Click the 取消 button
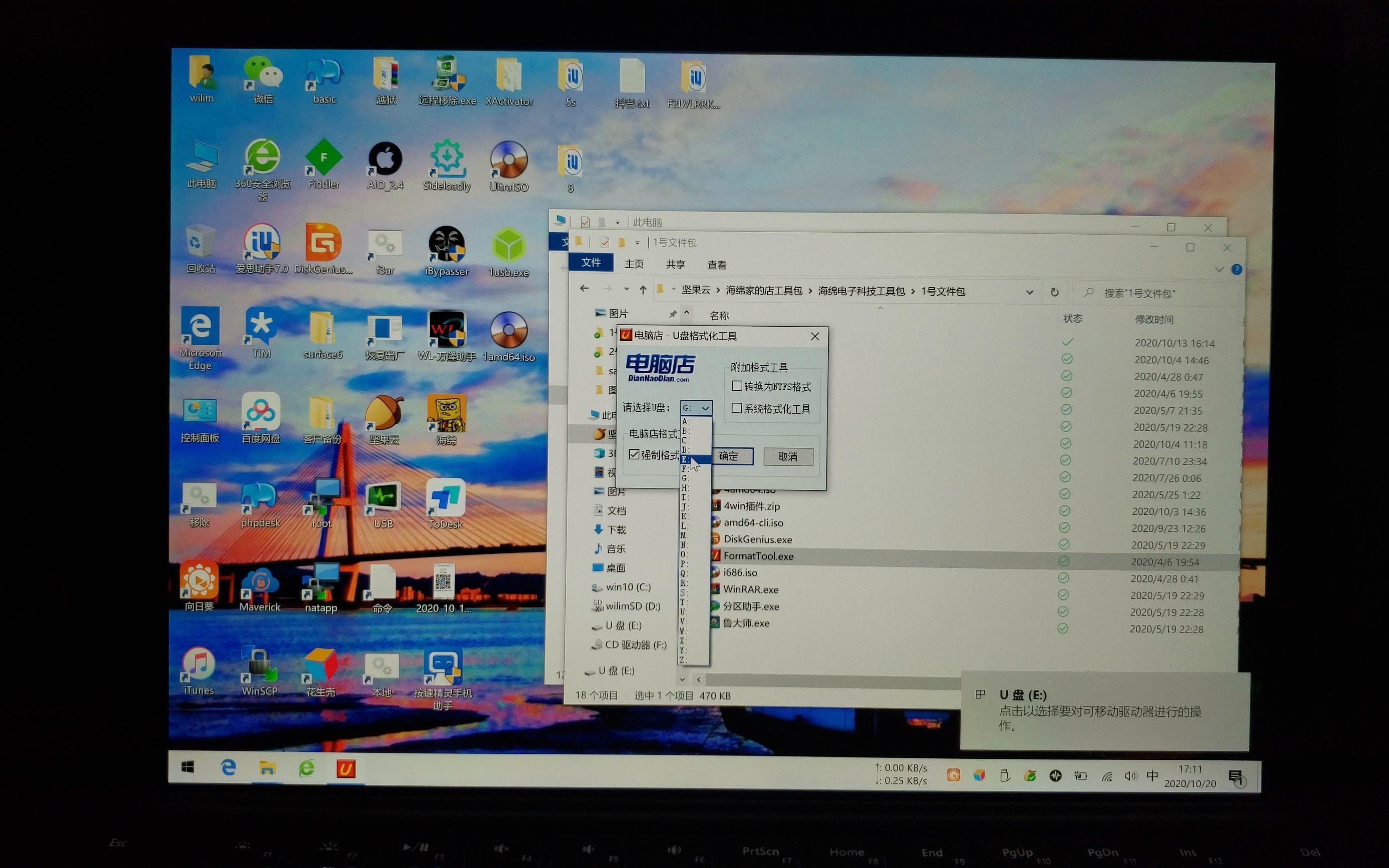 [787, 457]
